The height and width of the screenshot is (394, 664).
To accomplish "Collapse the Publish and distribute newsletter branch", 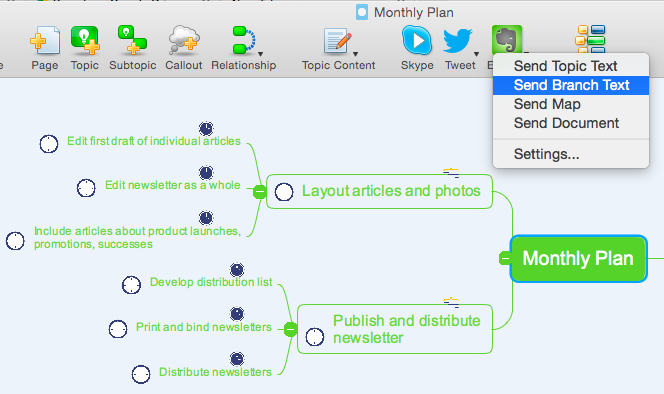I will pos(290,329).
